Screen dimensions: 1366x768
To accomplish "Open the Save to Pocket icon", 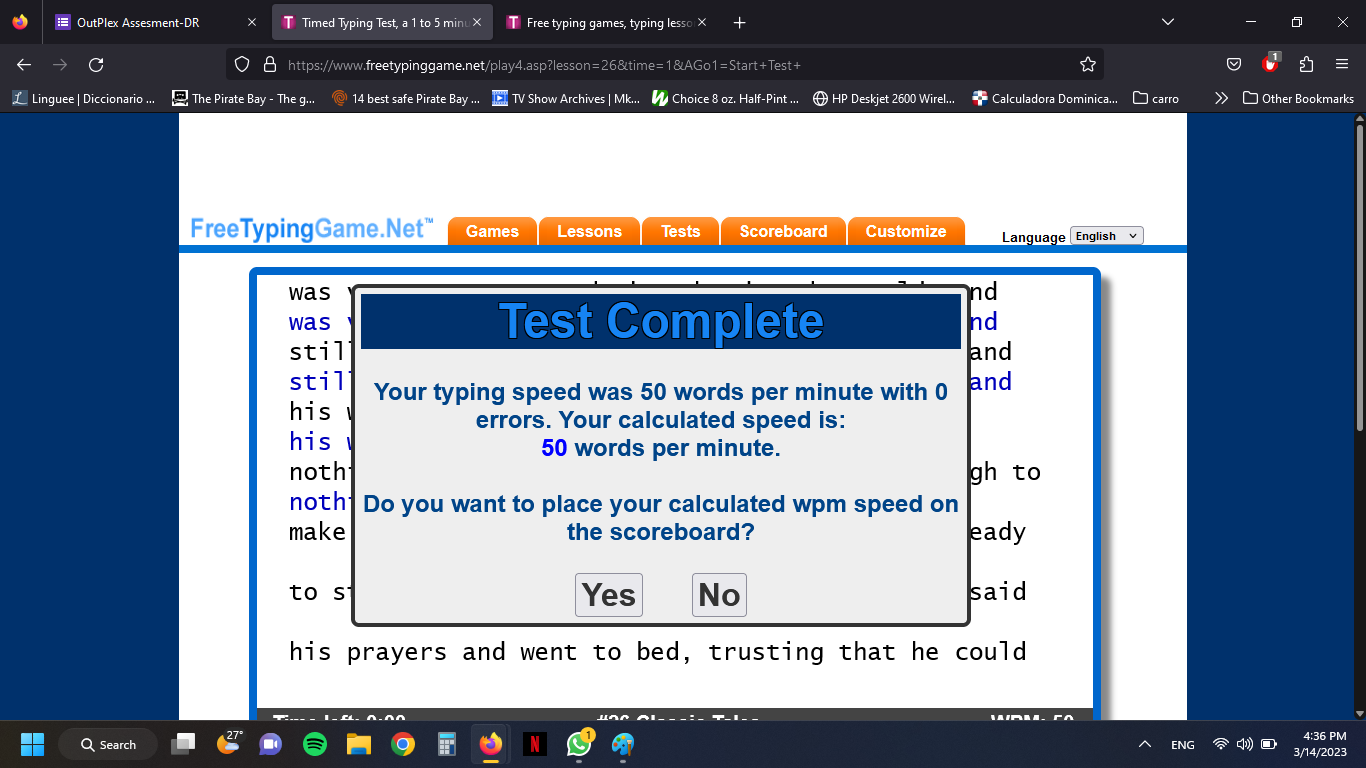I will [1234, 65].
